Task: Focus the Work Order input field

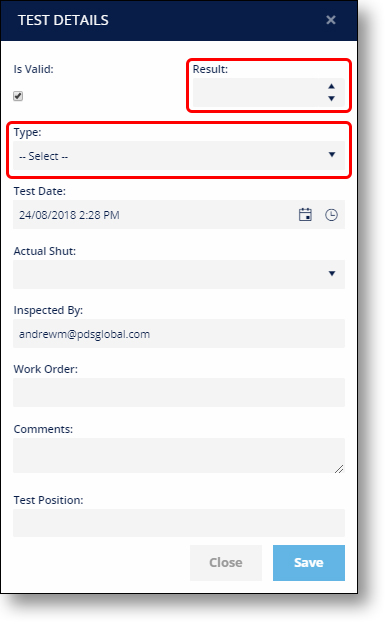Action: [179, 392]
